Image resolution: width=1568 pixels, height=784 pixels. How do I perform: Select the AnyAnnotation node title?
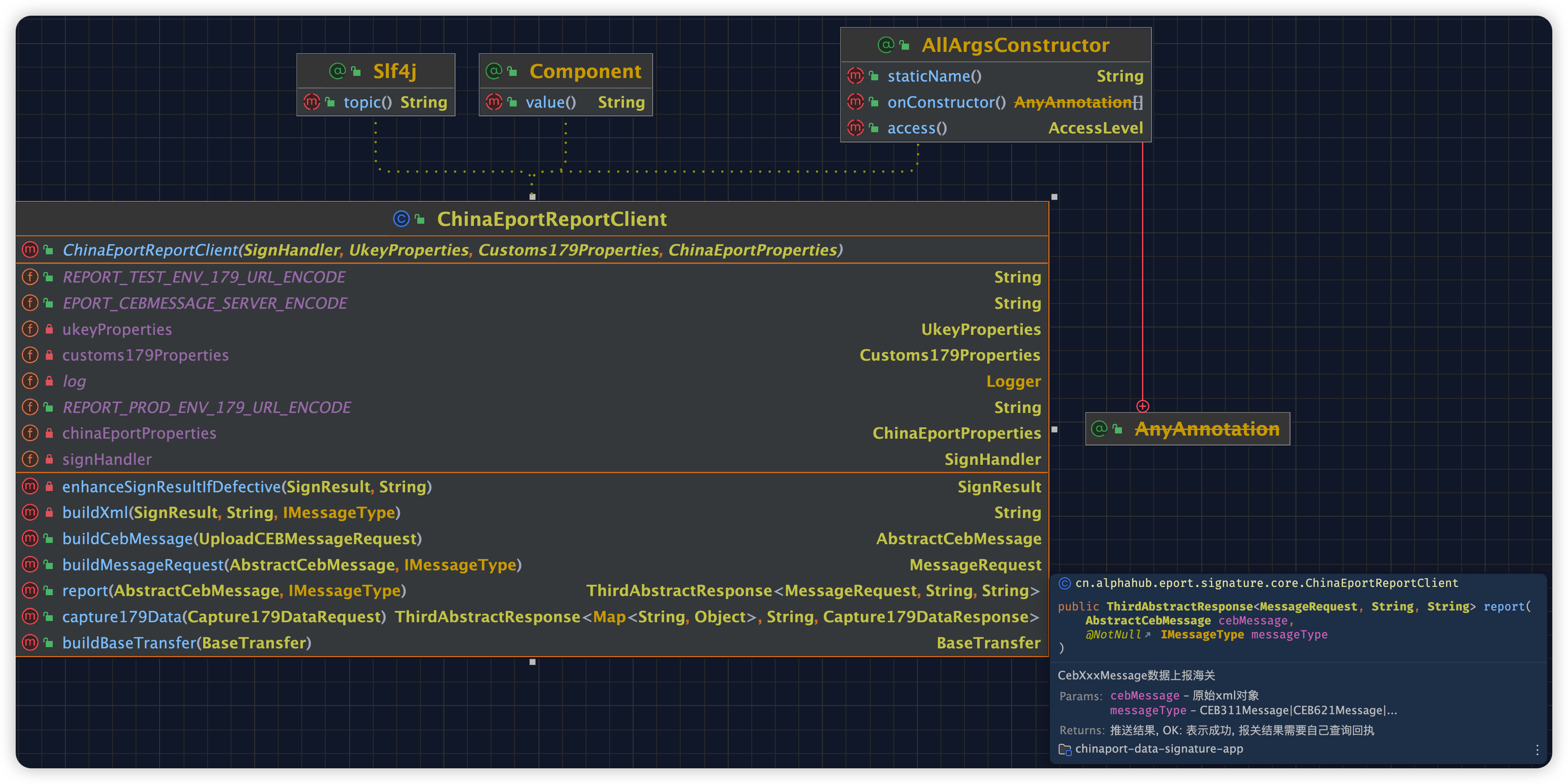coord(1207,429)
